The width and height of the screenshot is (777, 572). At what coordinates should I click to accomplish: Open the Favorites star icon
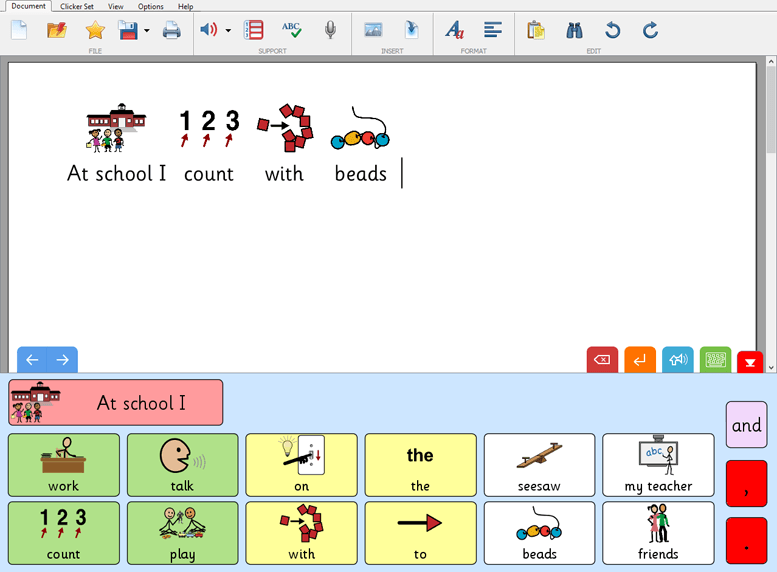pos(95,30)
